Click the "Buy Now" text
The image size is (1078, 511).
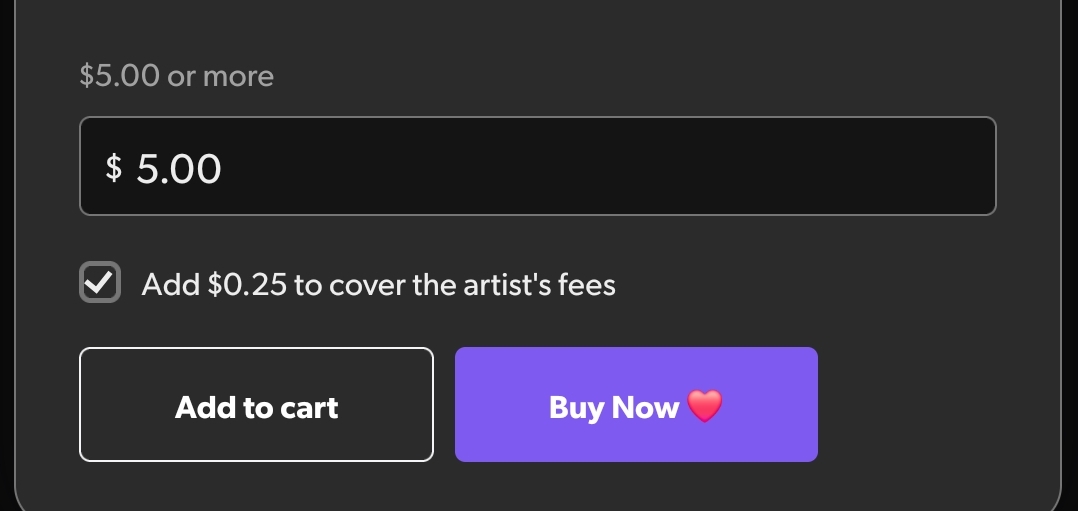(613, 407)
